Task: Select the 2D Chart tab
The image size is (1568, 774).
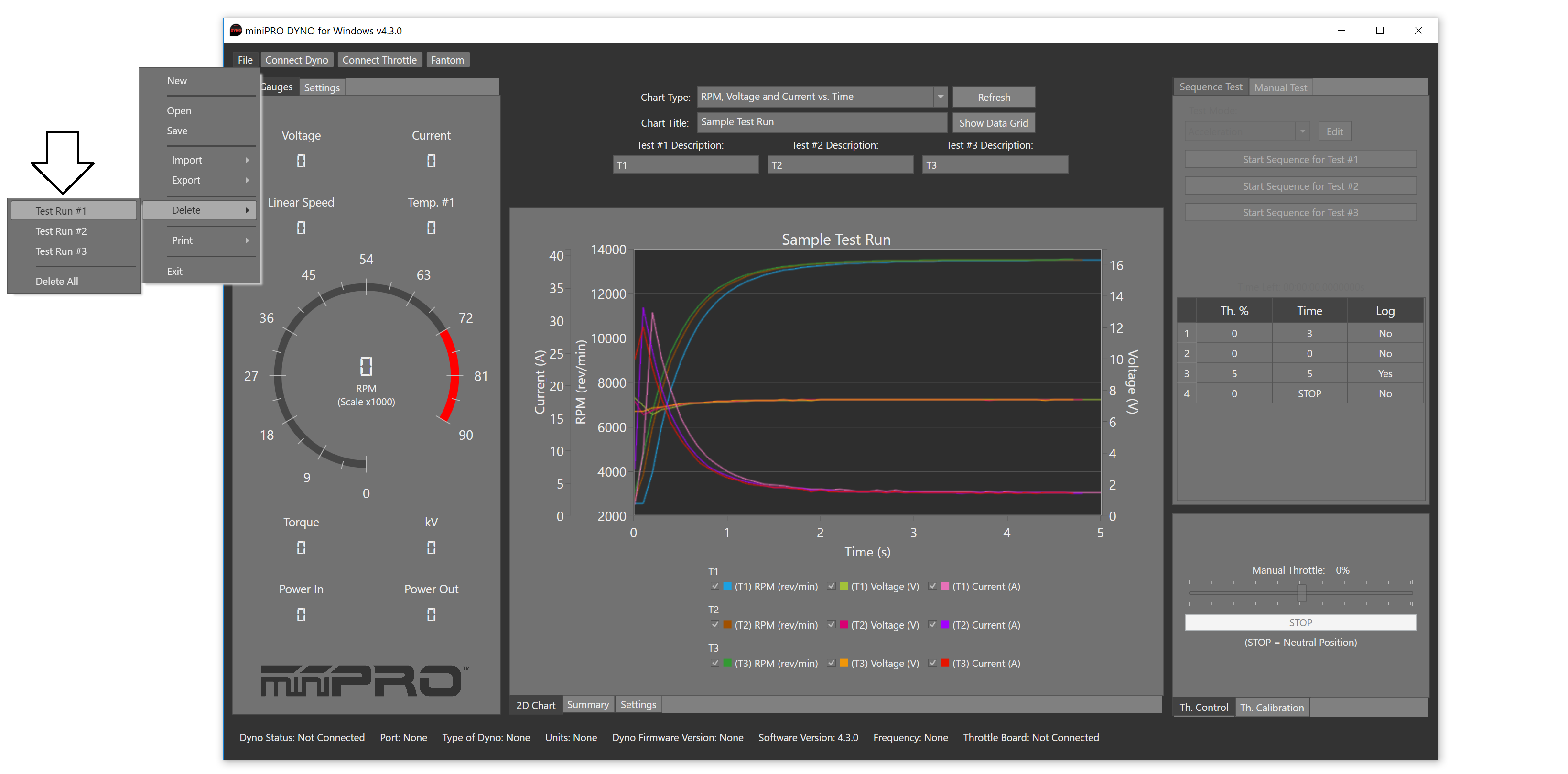Action: click(x=536, y=705)
